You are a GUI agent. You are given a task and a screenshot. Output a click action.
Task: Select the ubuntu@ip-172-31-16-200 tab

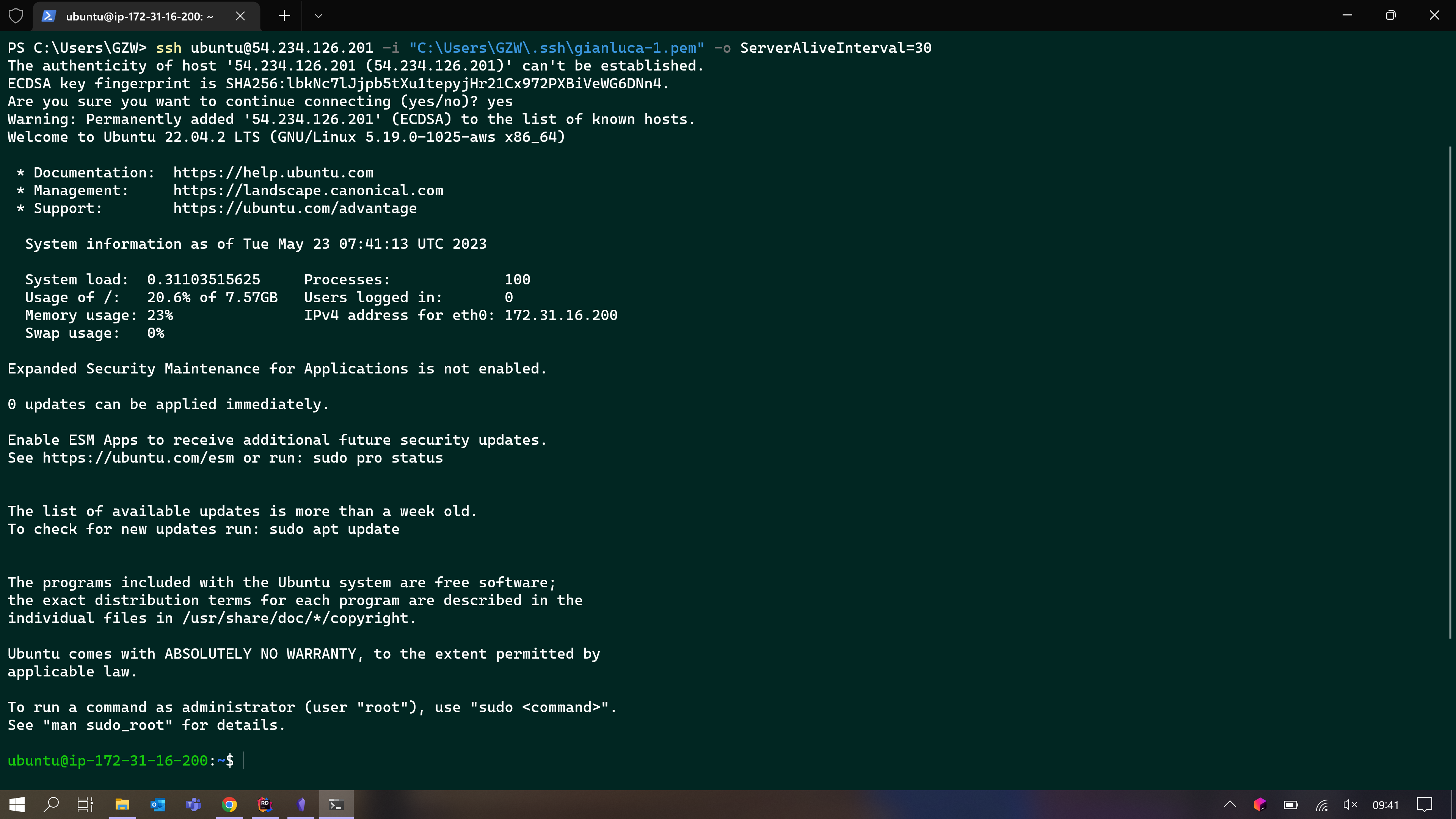coord(138,16)
